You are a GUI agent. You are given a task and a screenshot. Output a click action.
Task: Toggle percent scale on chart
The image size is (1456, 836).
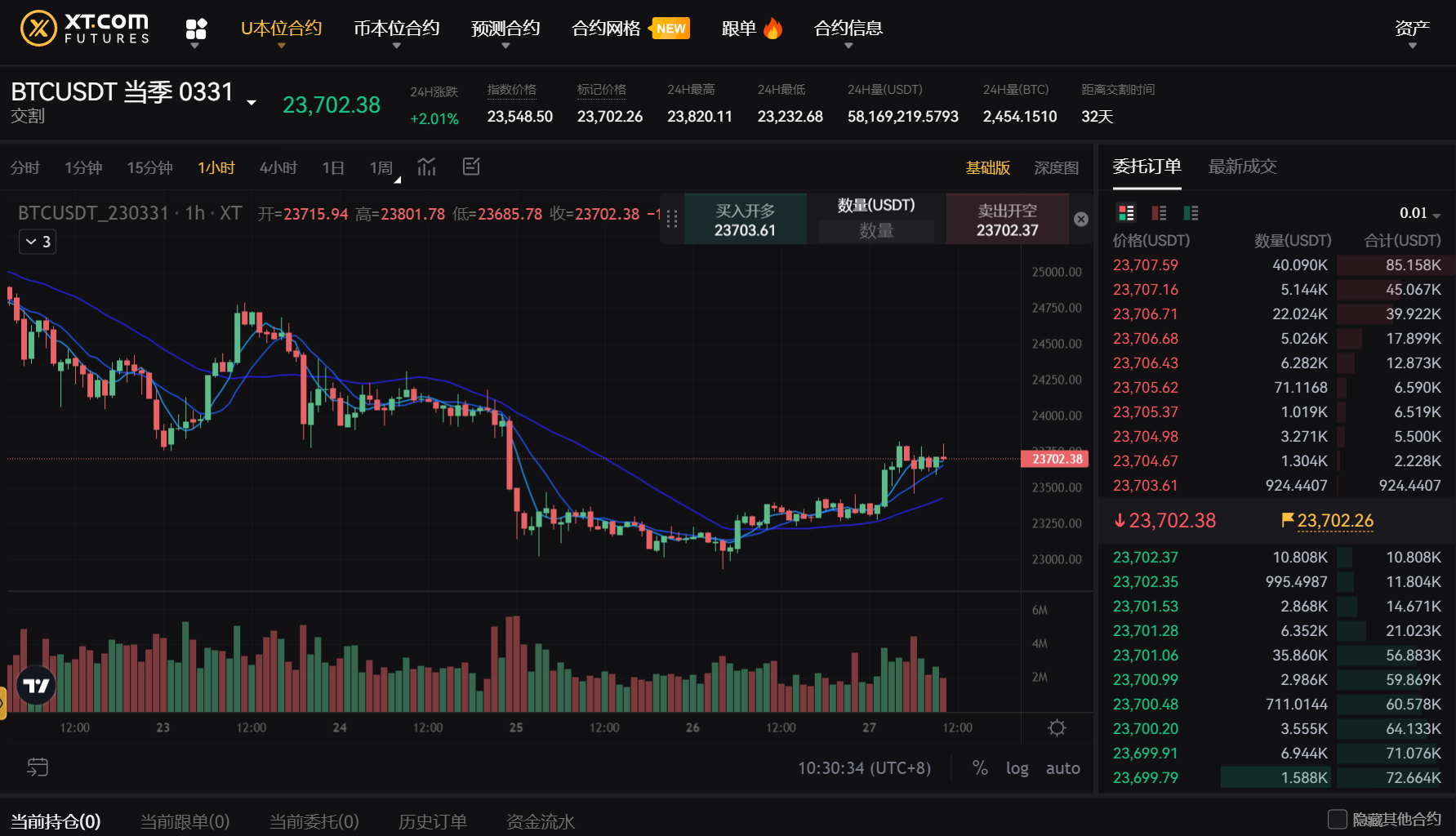980,767
